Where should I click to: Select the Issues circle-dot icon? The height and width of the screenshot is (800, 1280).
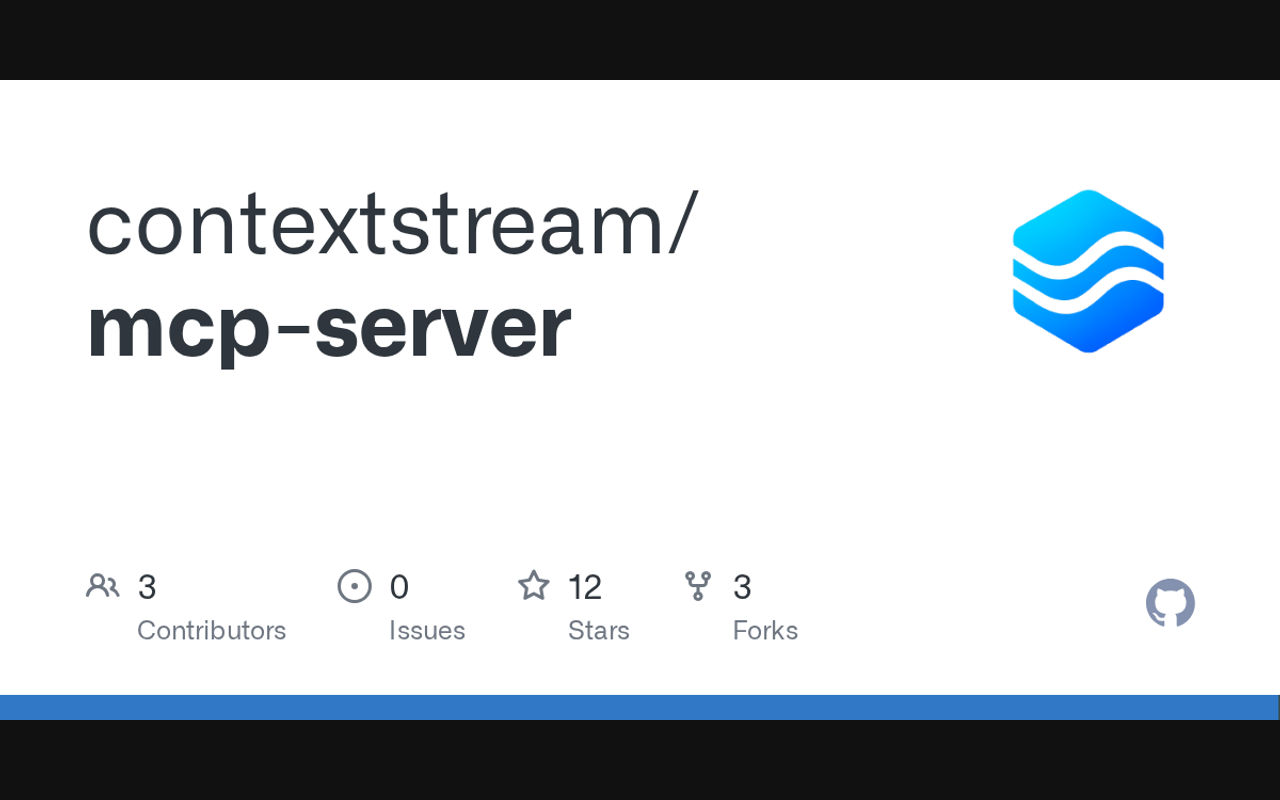pos(354,586)
